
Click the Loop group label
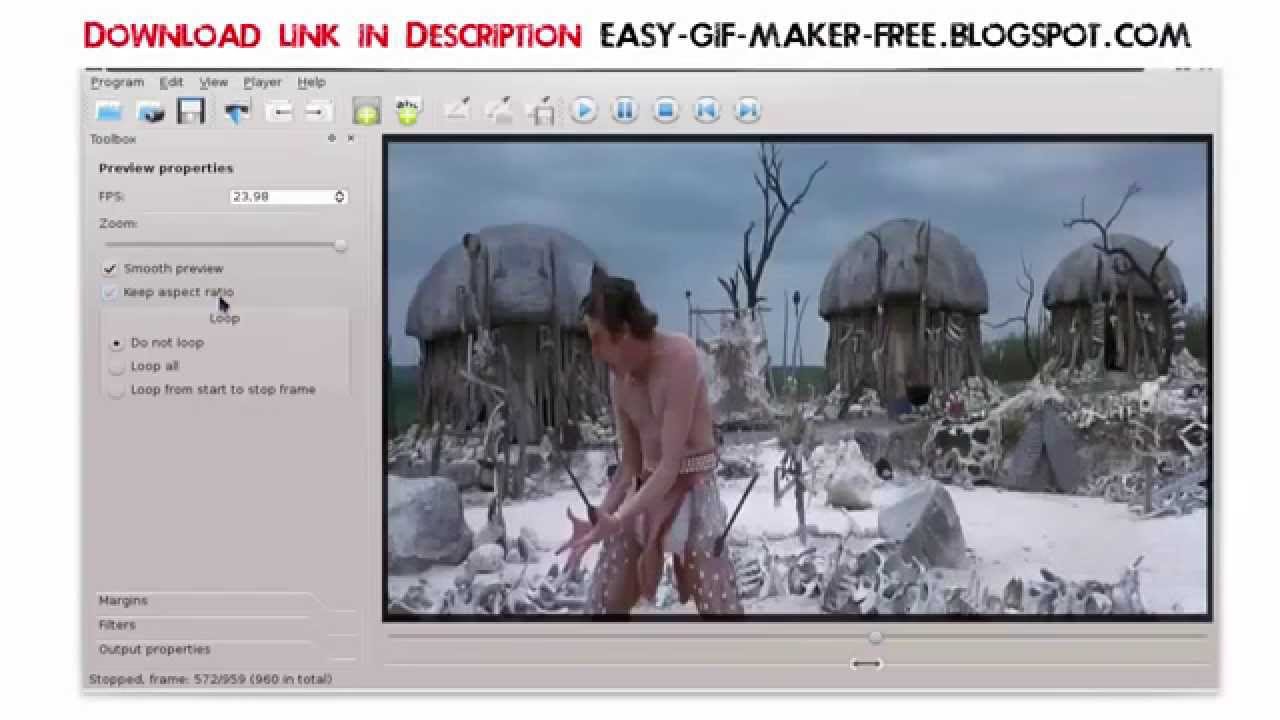click(224, 318)
